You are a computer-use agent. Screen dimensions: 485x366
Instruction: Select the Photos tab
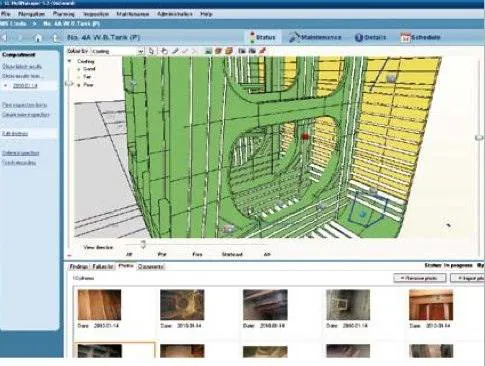pos(126,266)
